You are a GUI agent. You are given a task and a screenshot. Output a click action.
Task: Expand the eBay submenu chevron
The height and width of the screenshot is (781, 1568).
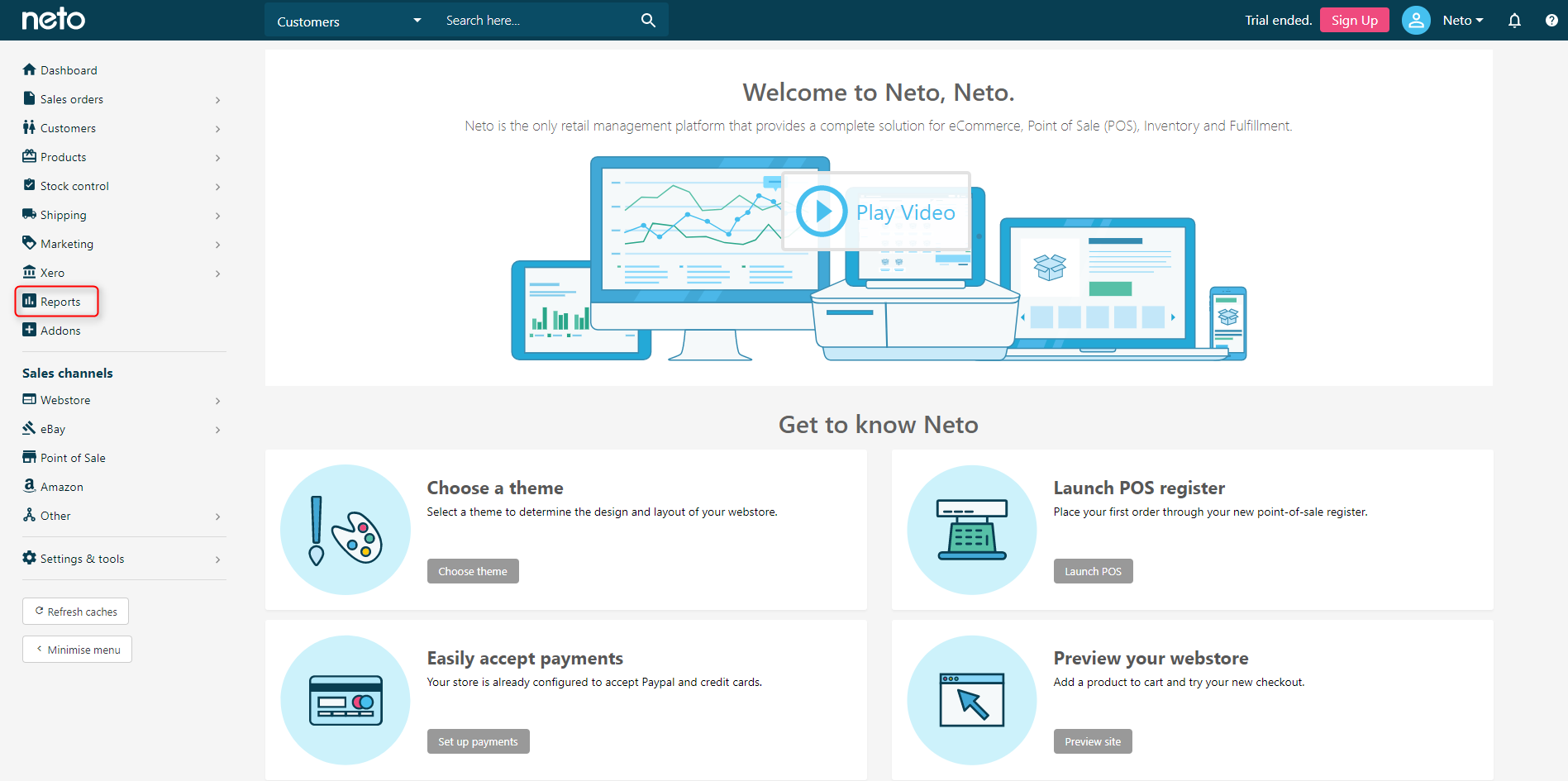[x=218, y=430]
